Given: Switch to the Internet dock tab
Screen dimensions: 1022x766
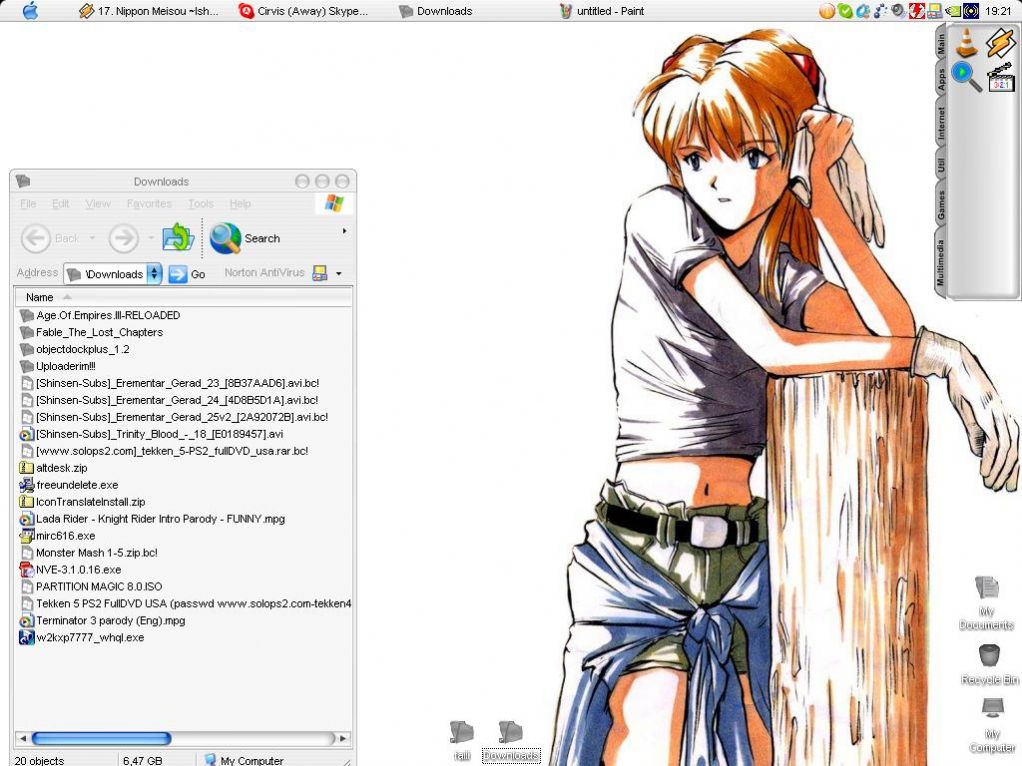Looking at the screenshot, I should [x=941, y=123].
